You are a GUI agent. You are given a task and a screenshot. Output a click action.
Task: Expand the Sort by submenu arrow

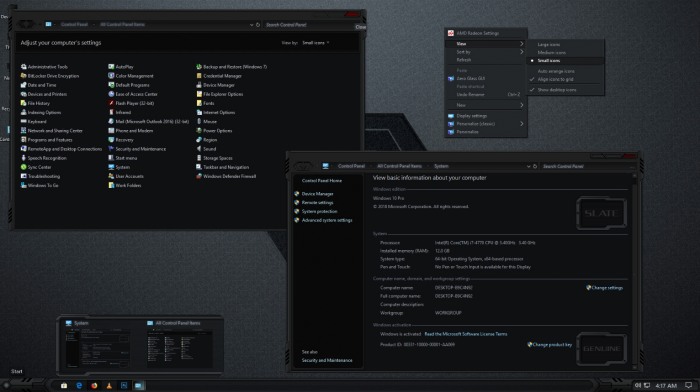[x=521, y=52]
